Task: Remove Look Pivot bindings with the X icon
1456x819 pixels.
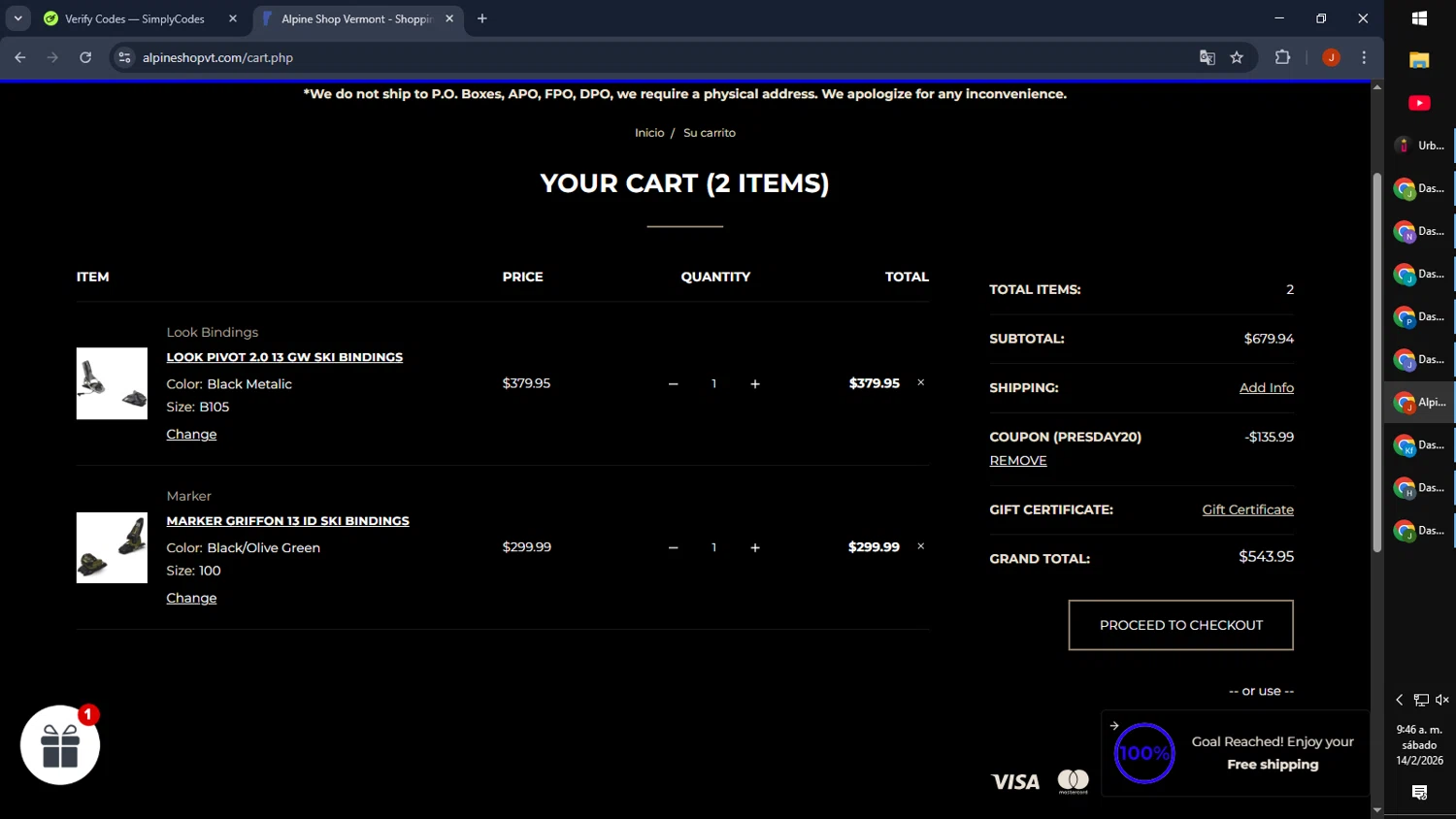Action: click(921, 382)
